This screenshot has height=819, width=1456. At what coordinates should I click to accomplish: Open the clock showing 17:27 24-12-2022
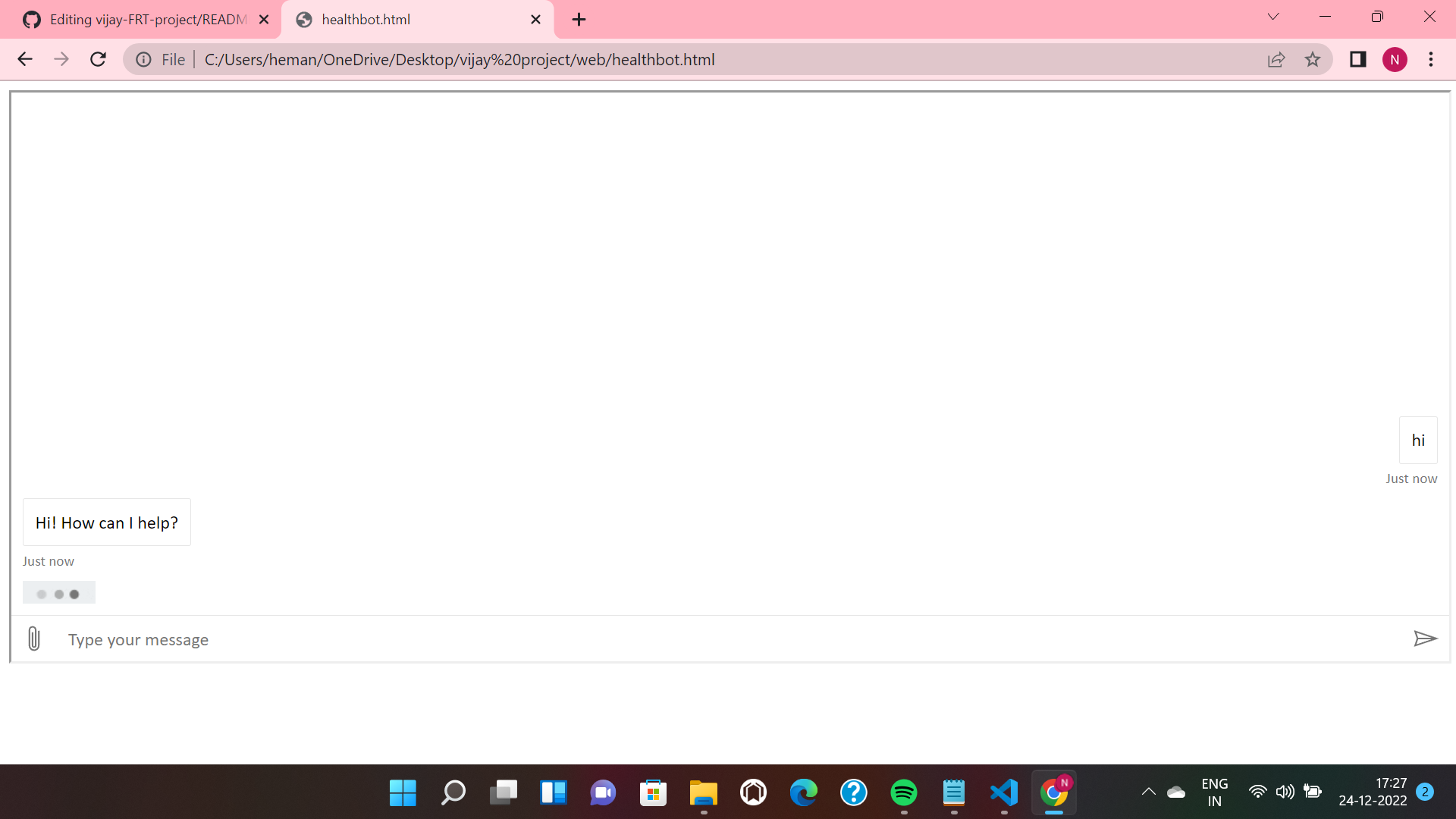click(1373, 792)
